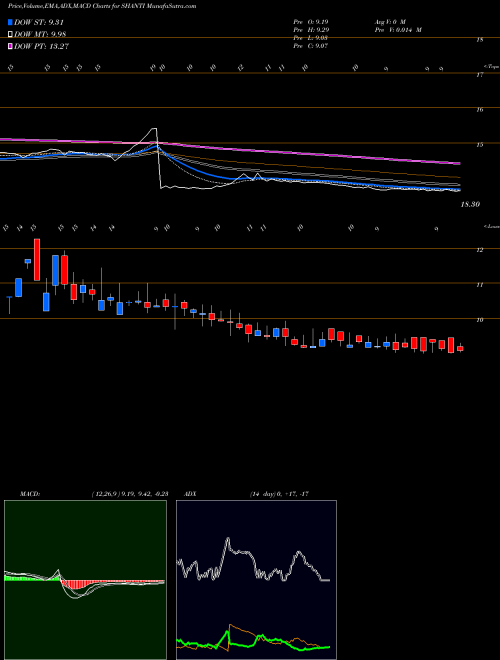
Task: Select the 'DOW MT: 9.98' legend text
Action: (40, 35)
